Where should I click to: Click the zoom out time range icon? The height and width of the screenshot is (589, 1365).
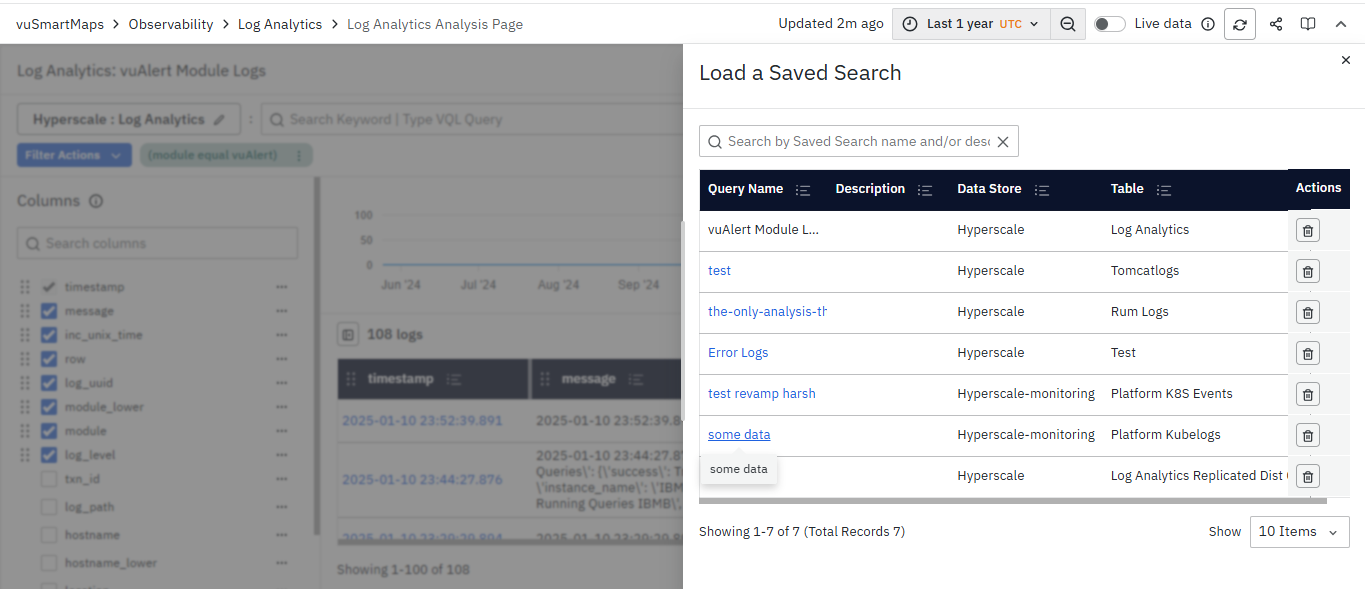[1068, 24]
